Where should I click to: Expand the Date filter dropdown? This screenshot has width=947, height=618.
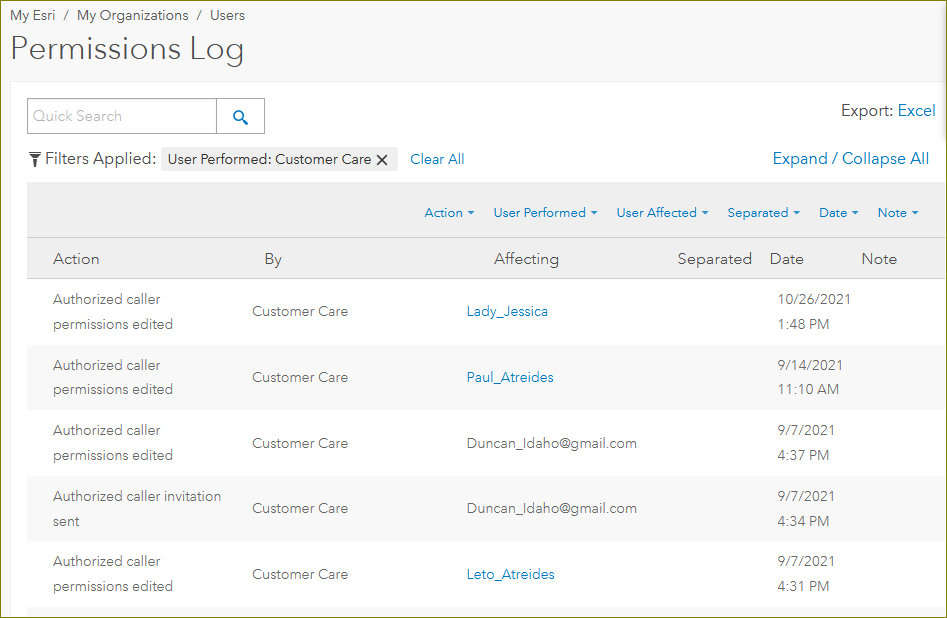pyautogui.click(x=838, y=213)
